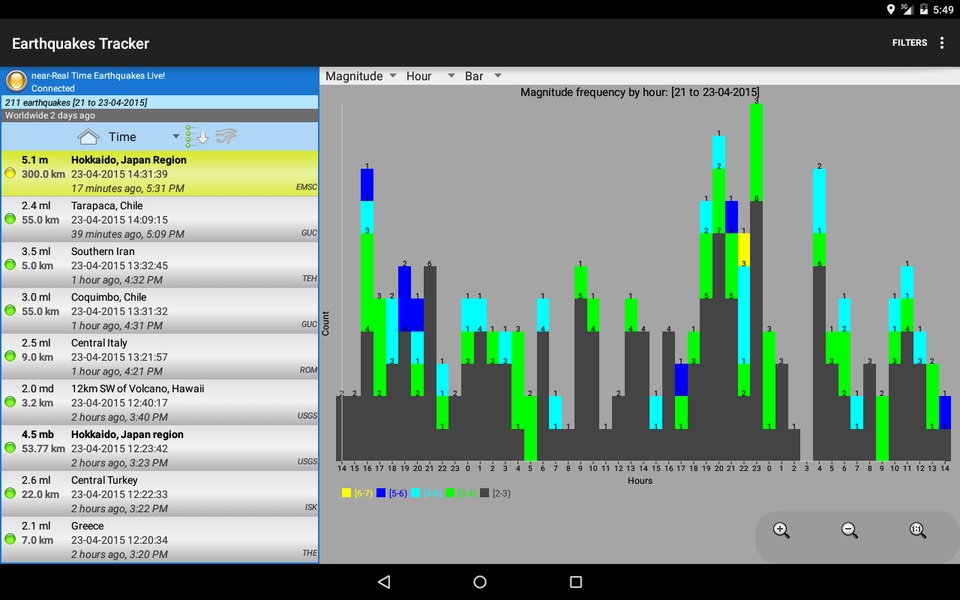Select the Greece earthquake entry

click(160, 539)
